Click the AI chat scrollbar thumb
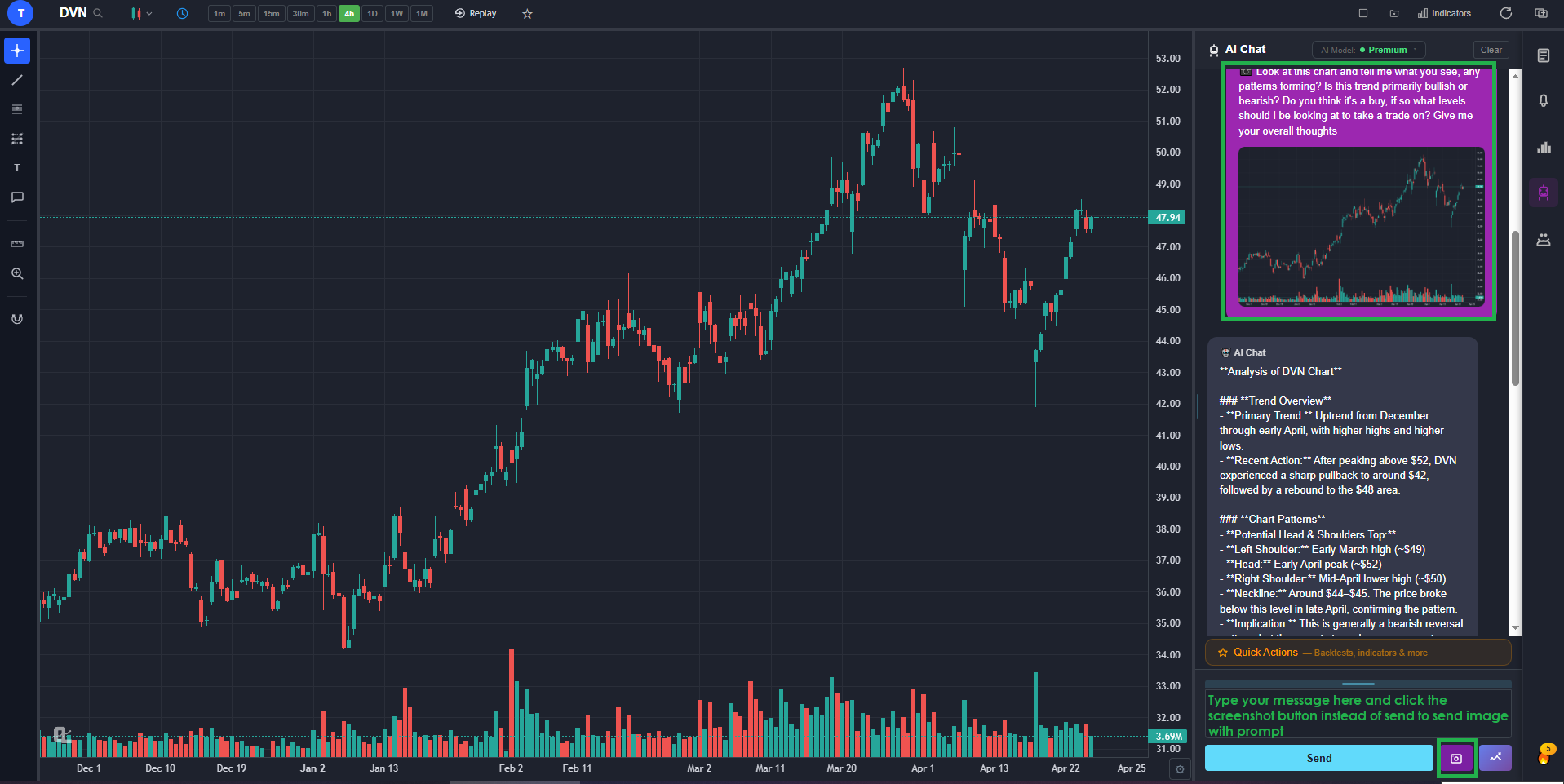The height and width of the screenshot is (784, 1564). 1515,308
